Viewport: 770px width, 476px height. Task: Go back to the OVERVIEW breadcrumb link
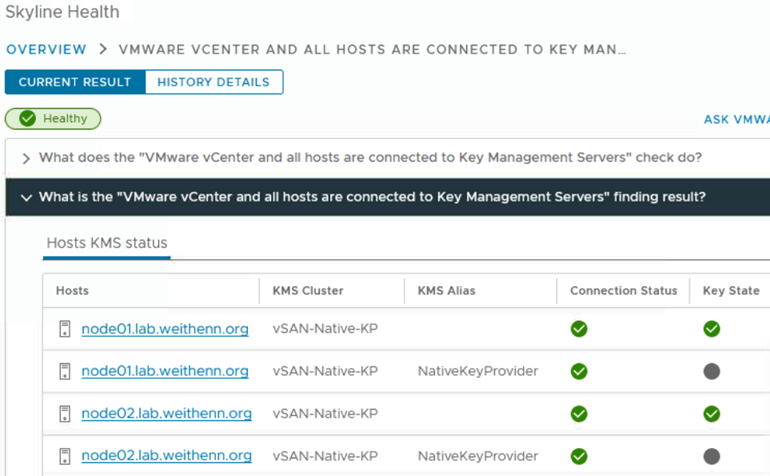coord(46,49)
